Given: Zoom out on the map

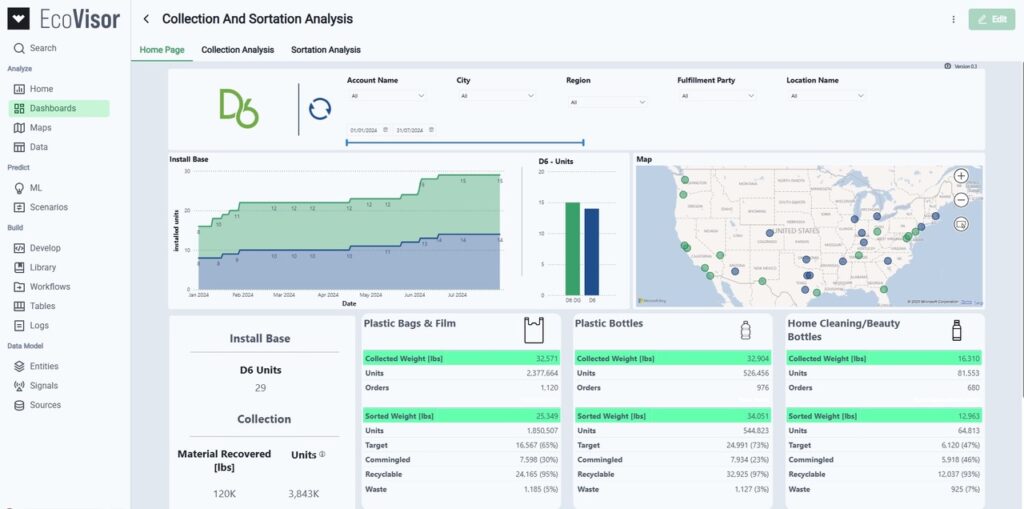Looking at the screenshot, I should click(961, 199).
